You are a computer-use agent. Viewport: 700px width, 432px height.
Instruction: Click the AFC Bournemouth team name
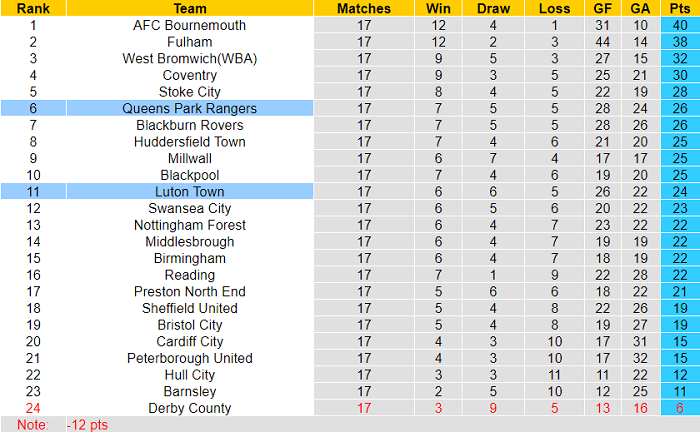[189, 25]
